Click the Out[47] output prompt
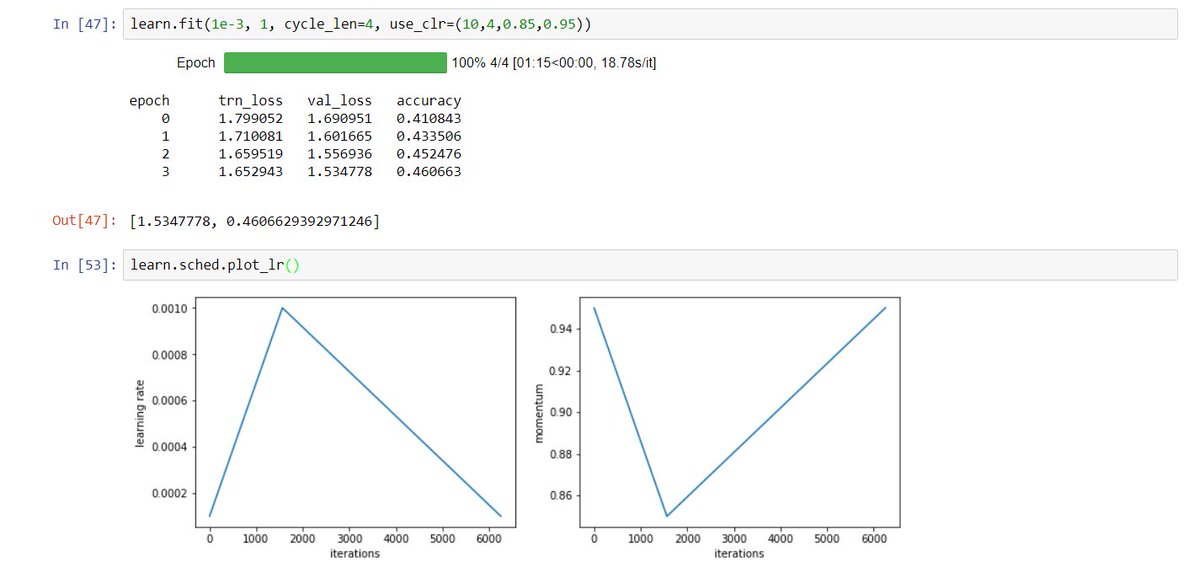This screenshot has width=1200, height=567. pos(85,219)
